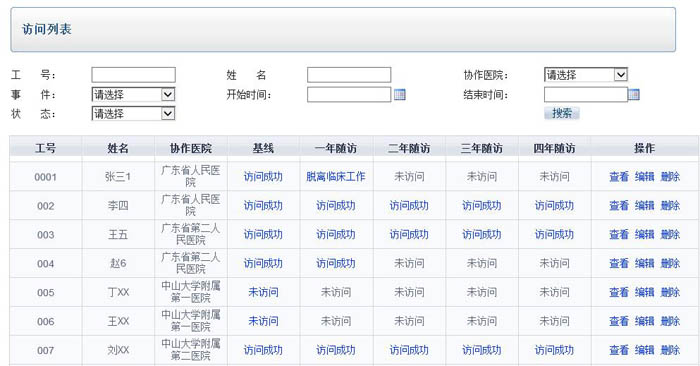The height and width of the screenshot is (366, 700).
Task: Open 二年随访 访问成功 link for 刘XX
Action: [409, 350]
